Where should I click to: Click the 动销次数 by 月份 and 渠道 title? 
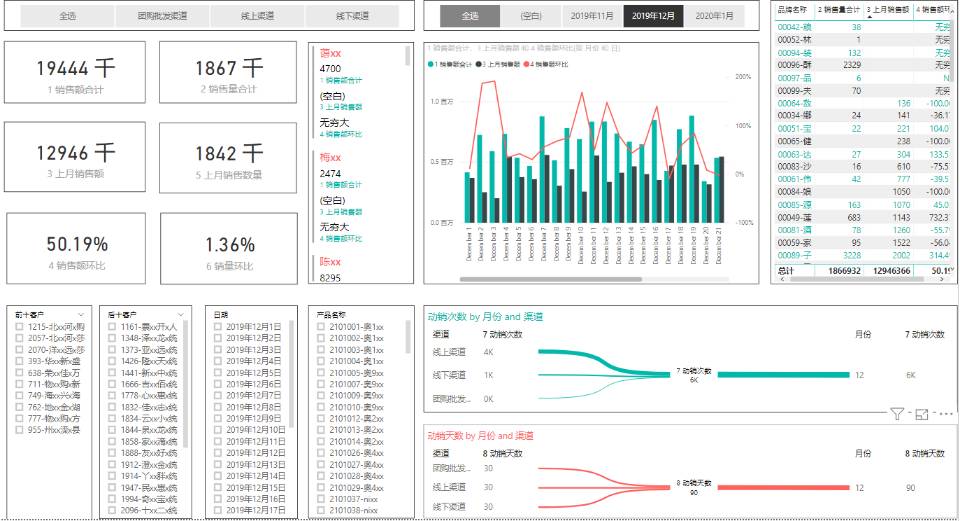(x=485, y=317)
